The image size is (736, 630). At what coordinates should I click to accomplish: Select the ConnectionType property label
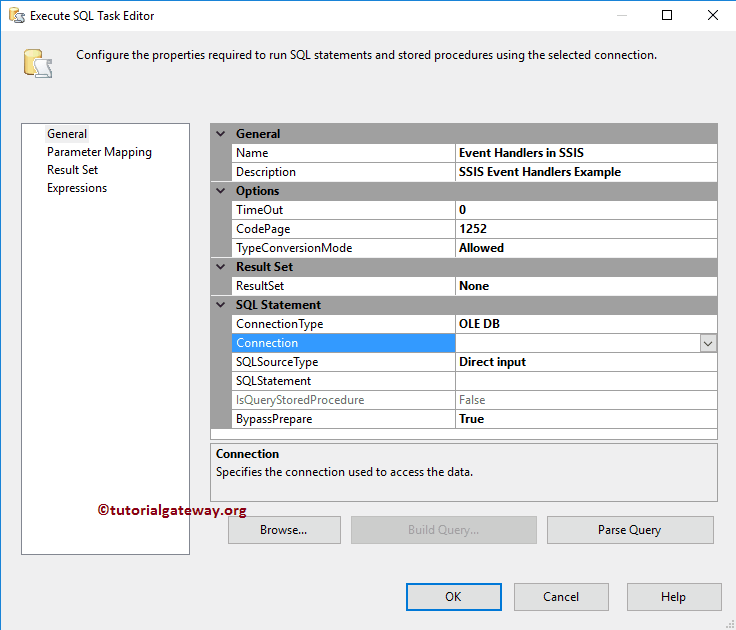(x=343, y=324)
